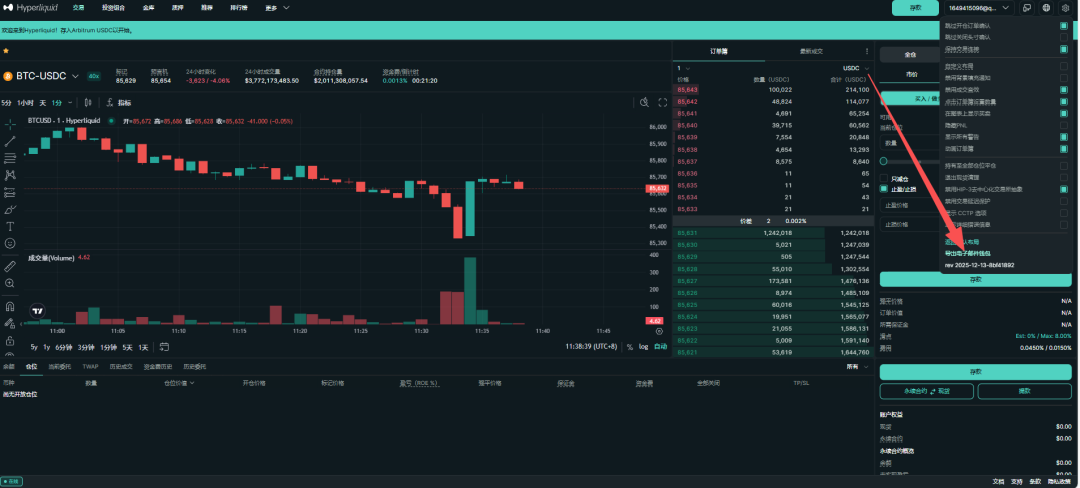Select the crosshair cursor tool on chart
Screen dimensions: 1080x488
coord(10,125)
